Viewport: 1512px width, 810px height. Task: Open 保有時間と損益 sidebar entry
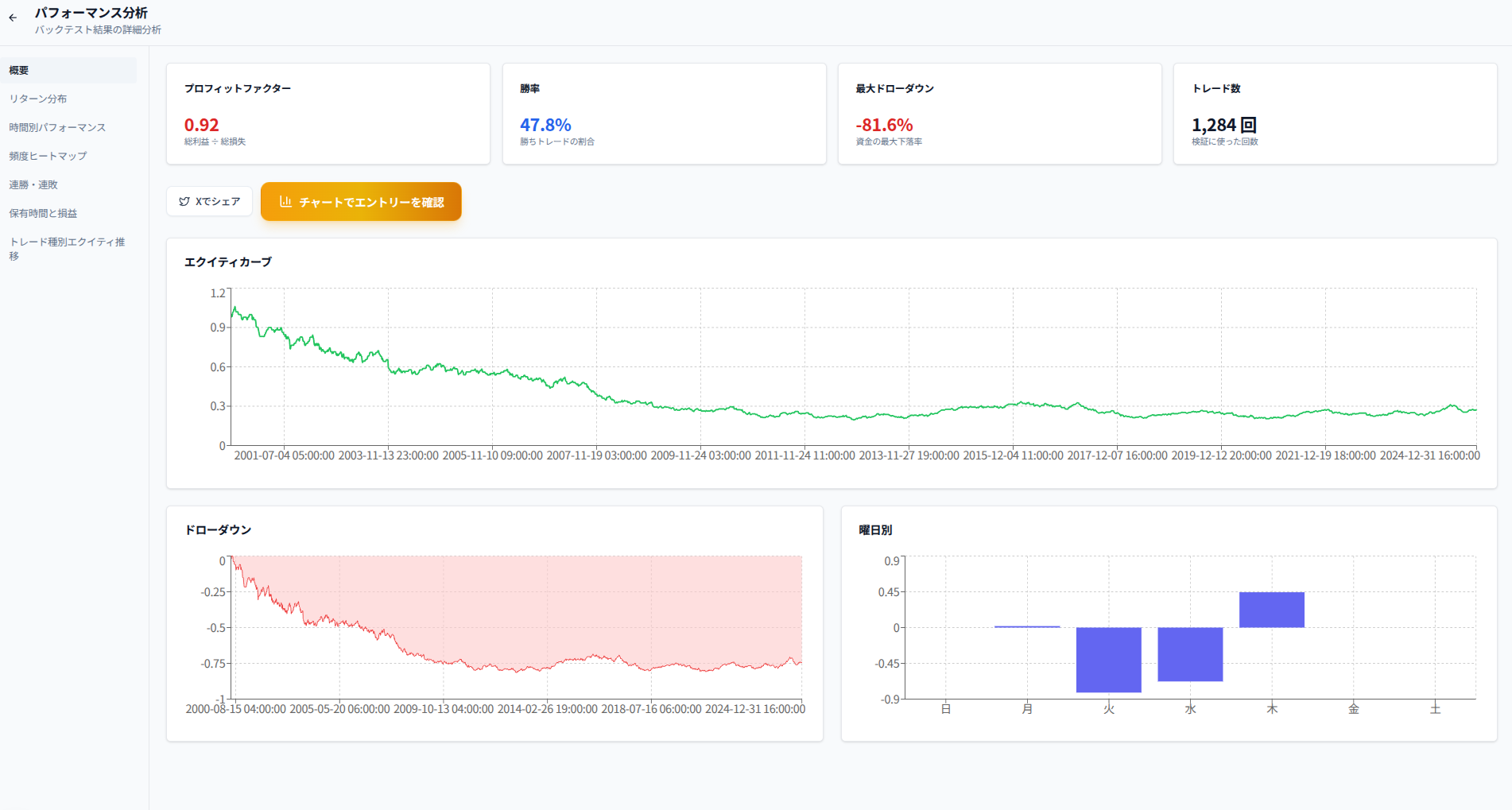coord(43,213)
